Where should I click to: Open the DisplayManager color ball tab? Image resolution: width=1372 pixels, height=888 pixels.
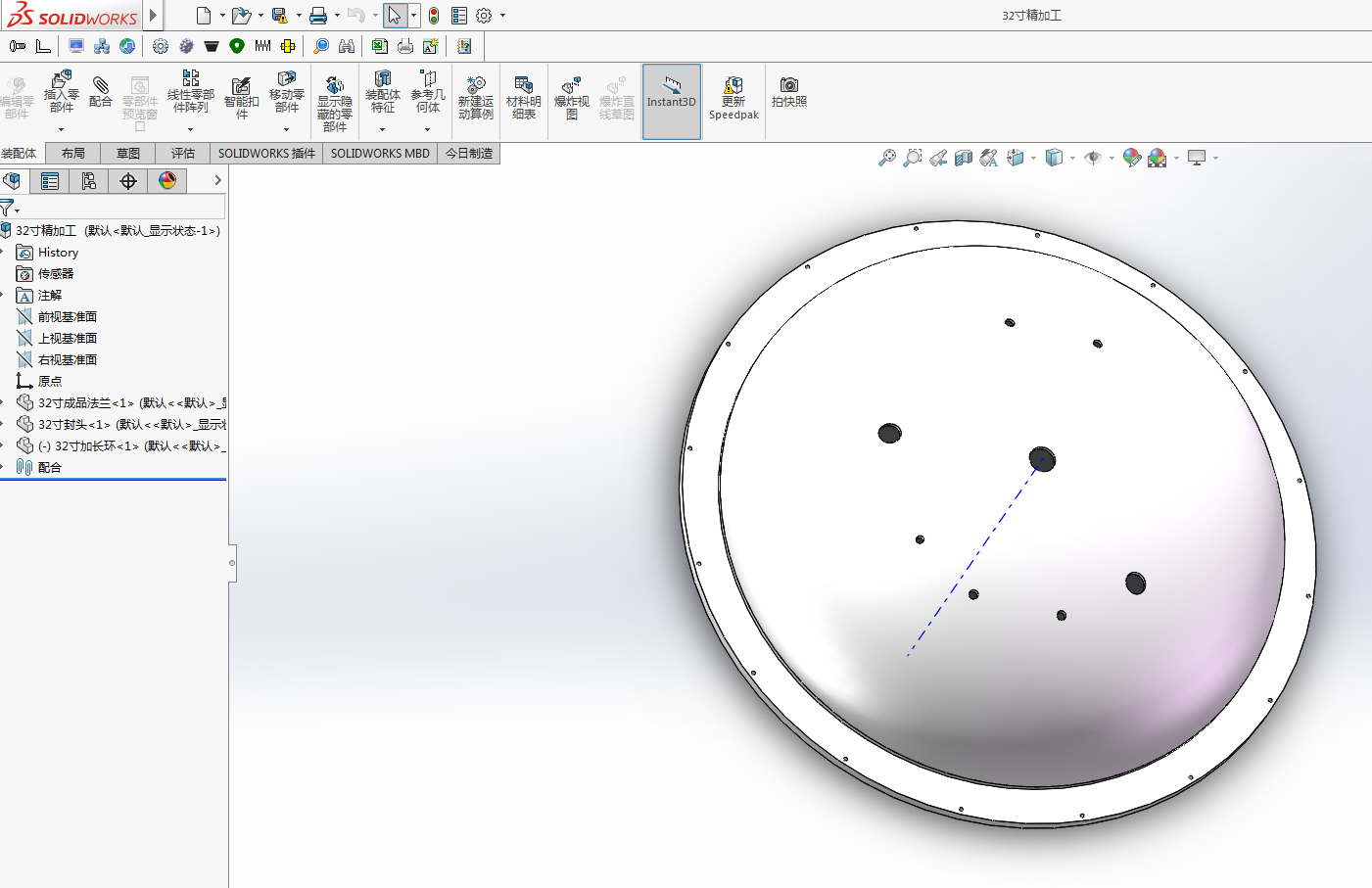pos(167,181)
